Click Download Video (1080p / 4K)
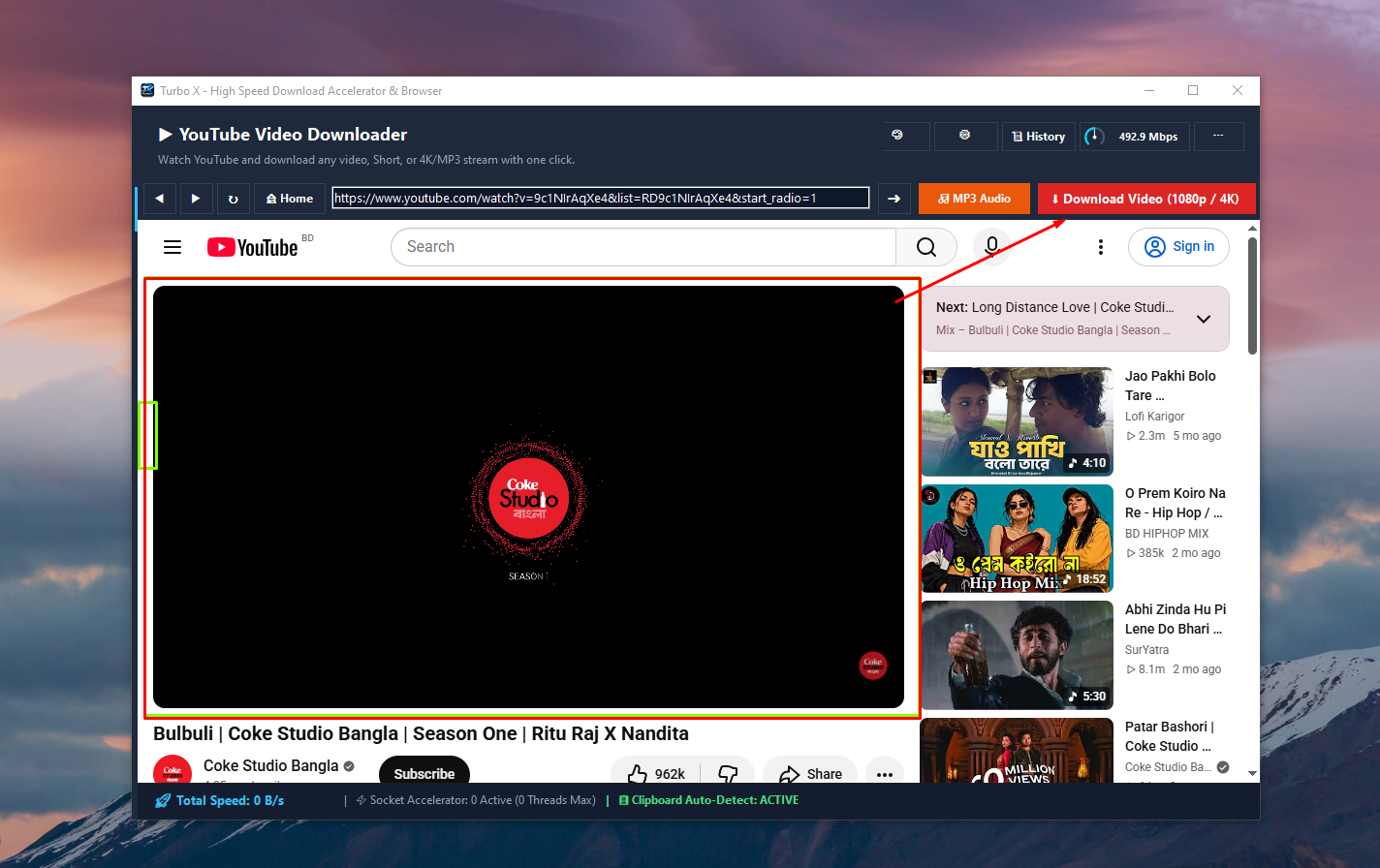The width and height of the screenshot is (1380, 868). (x=1146, y=199)
